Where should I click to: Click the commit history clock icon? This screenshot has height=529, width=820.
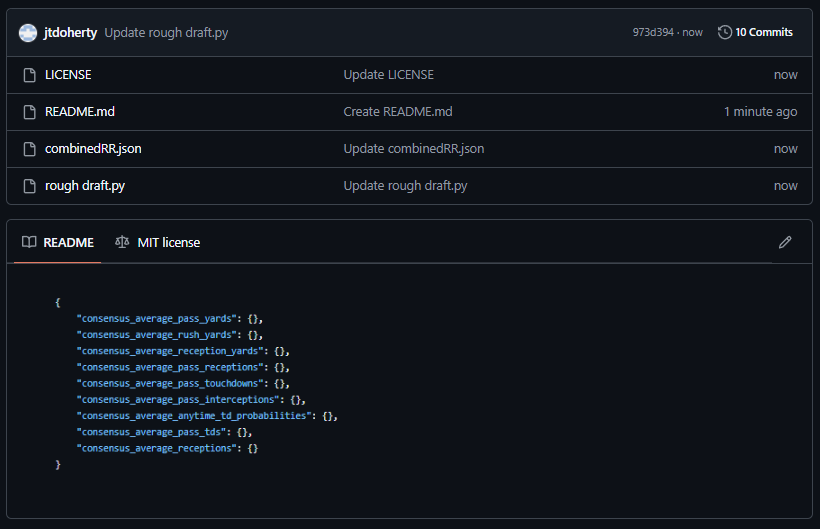(x=725, y=32)
